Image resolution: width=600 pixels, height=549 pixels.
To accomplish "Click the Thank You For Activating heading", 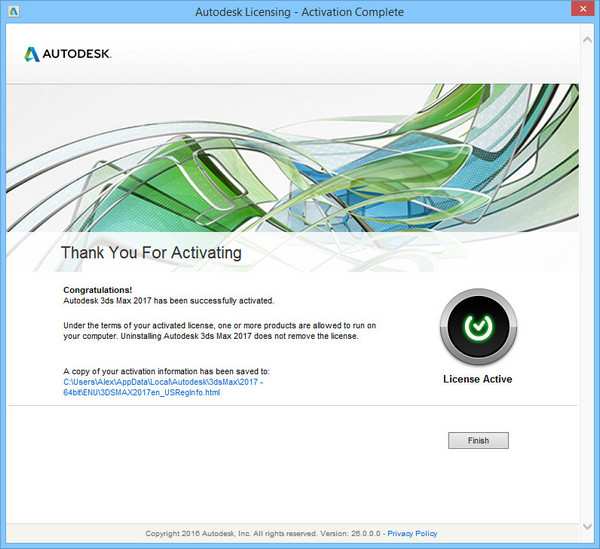I will point(151,252).
